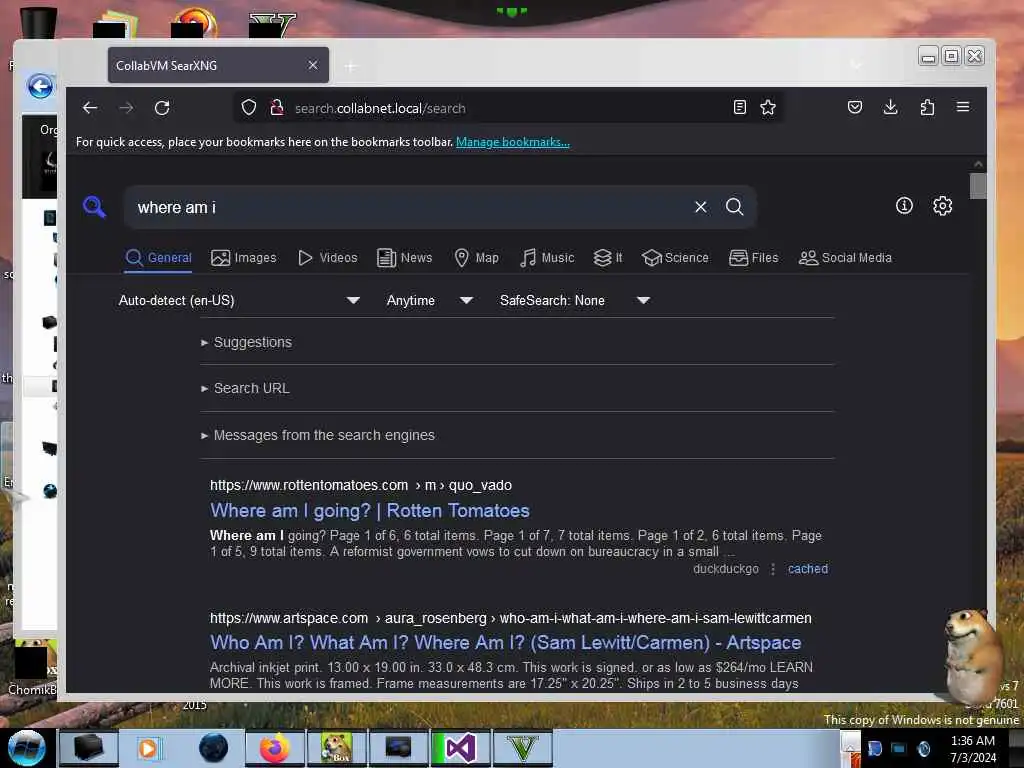This screenshot has height=768, width=1024.
Task: Click the address bar URL field
Action: point(509,108)
